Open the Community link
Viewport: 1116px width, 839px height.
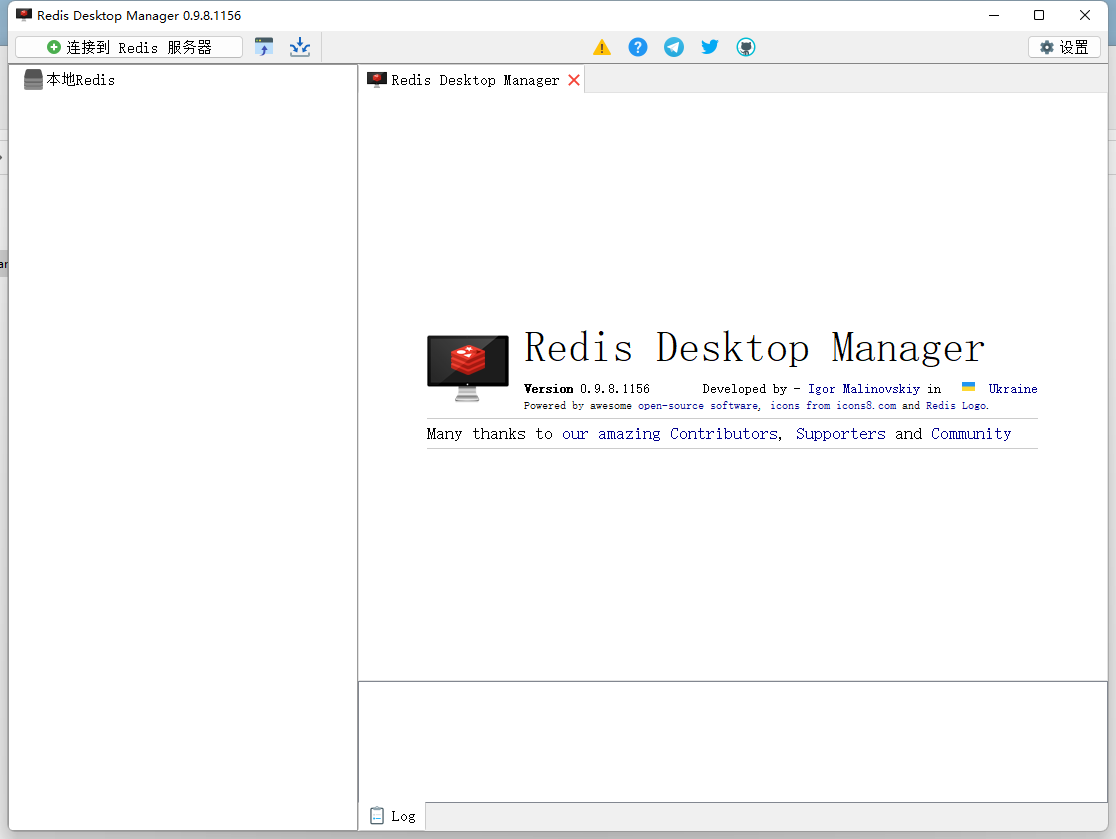(x=971, y=433)
